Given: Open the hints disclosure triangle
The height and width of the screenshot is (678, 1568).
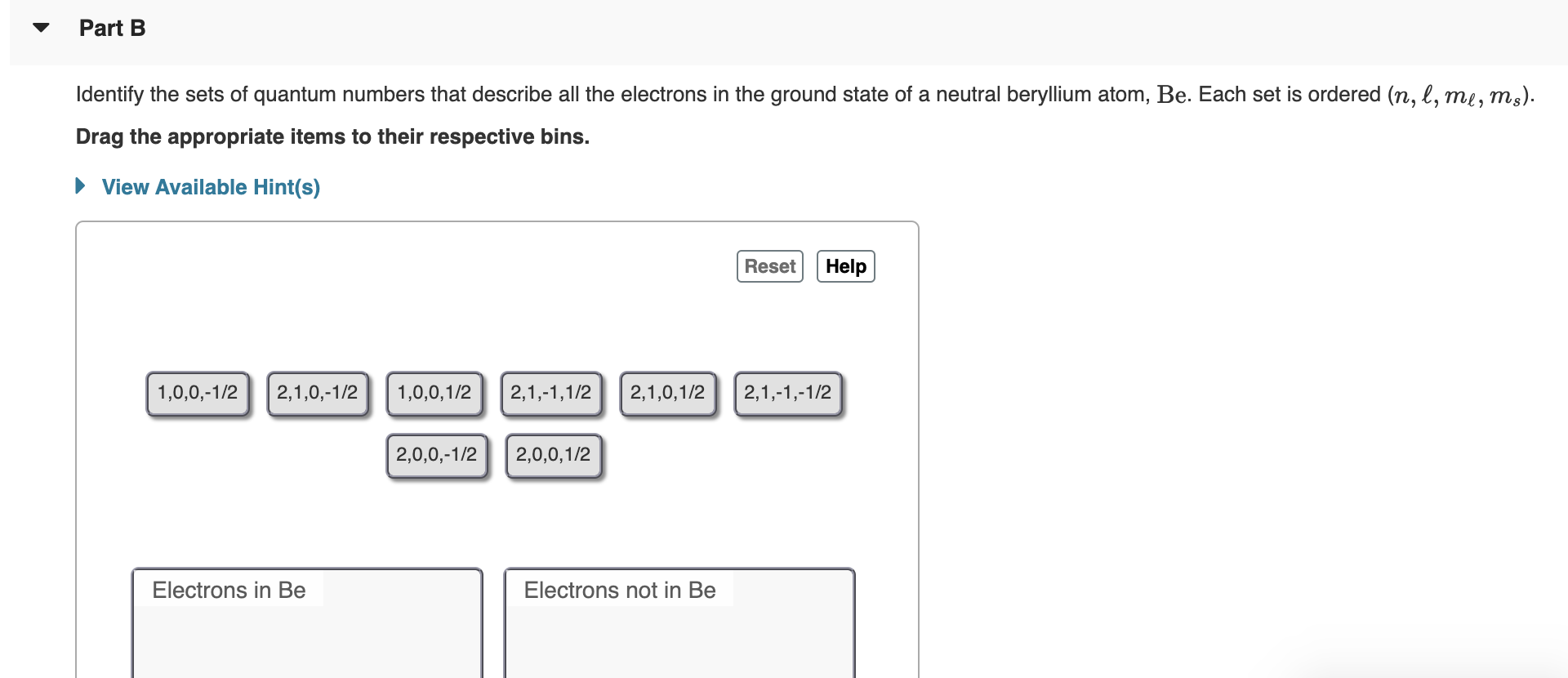Looking at the screenshot, I should [79, 186].
